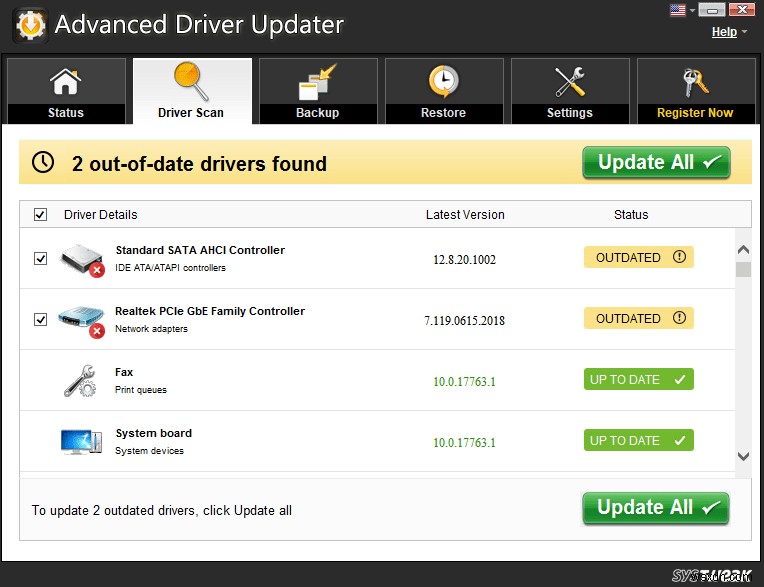
Task: Click the Driver Details column header
Action: pos(100,215)
